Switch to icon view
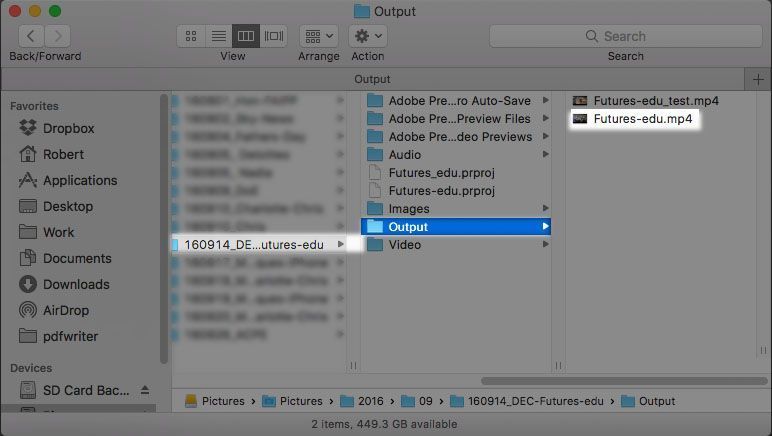 click(x=191, y=36)
